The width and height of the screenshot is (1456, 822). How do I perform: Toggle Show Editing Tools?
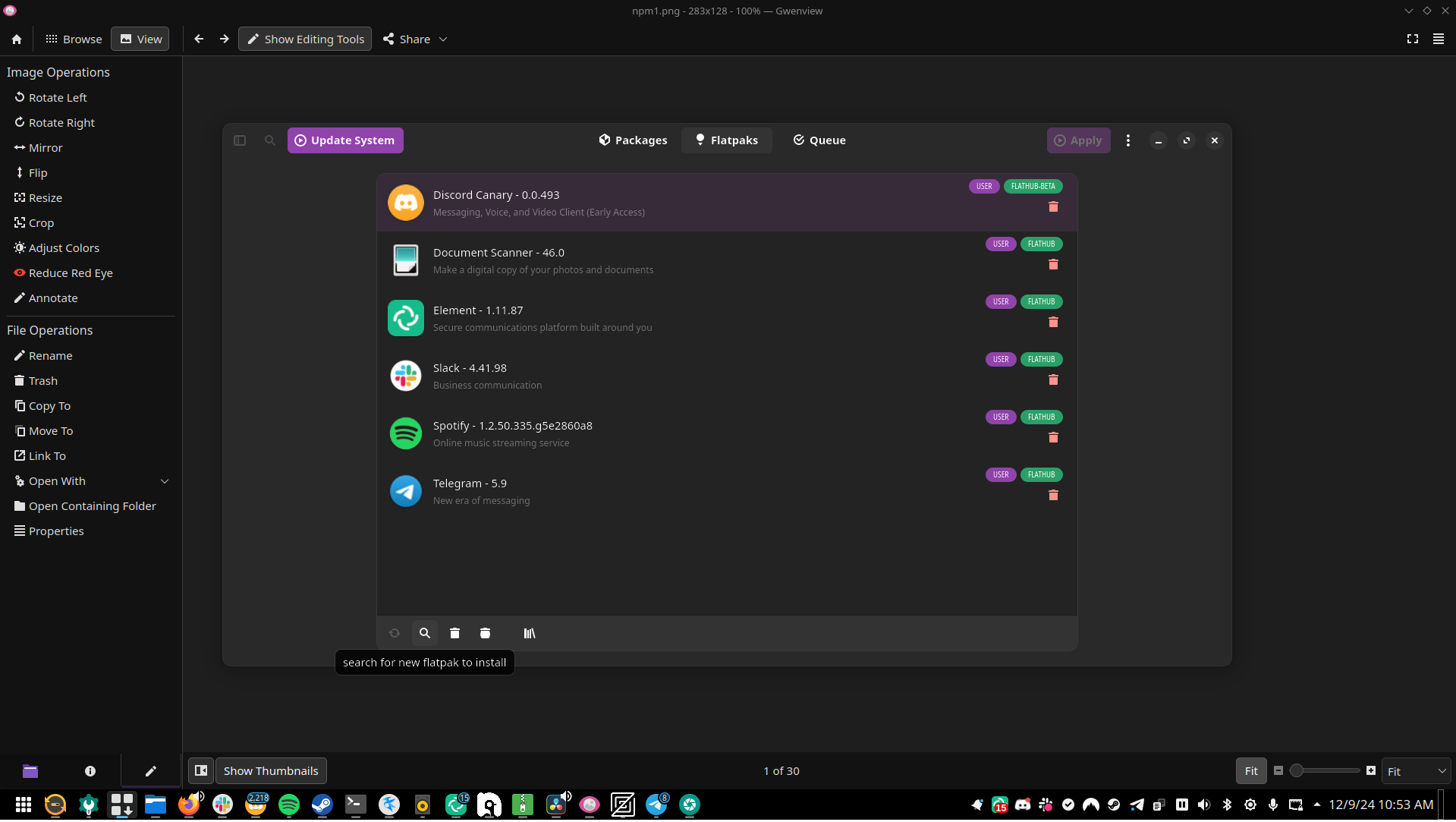(x=305, y=39)
